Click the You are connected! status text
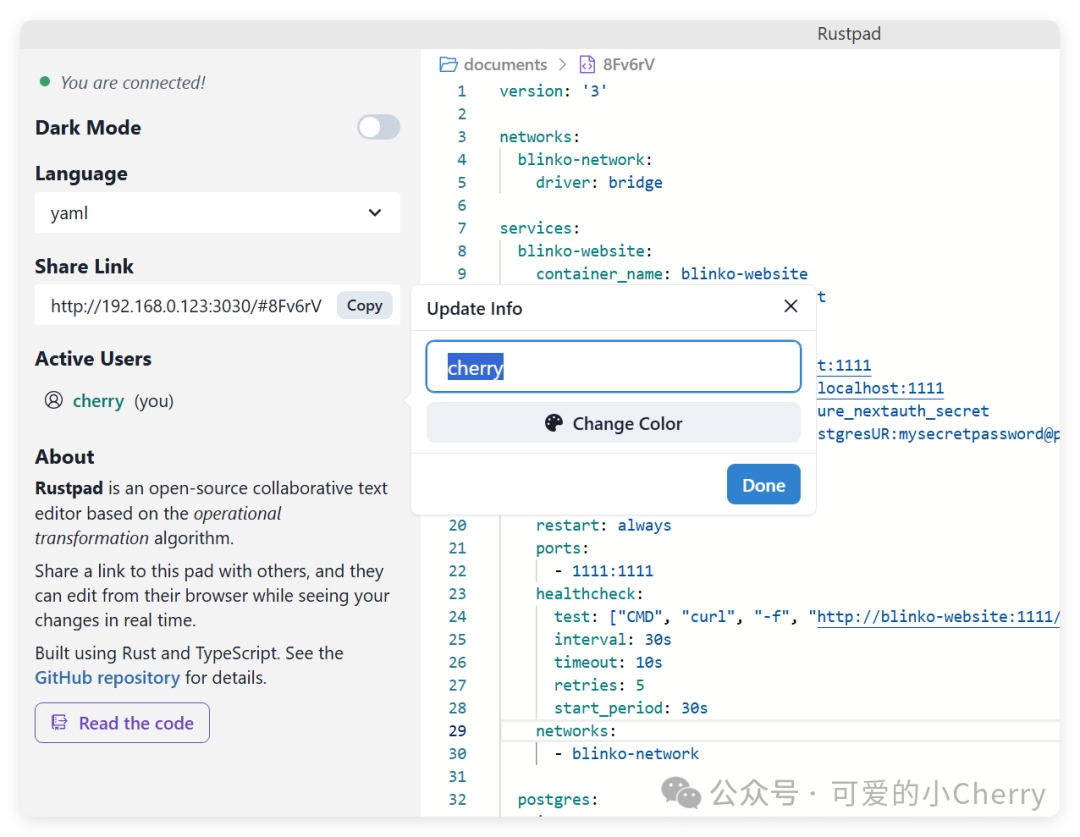1080x837 pixels. coord(133,83)
